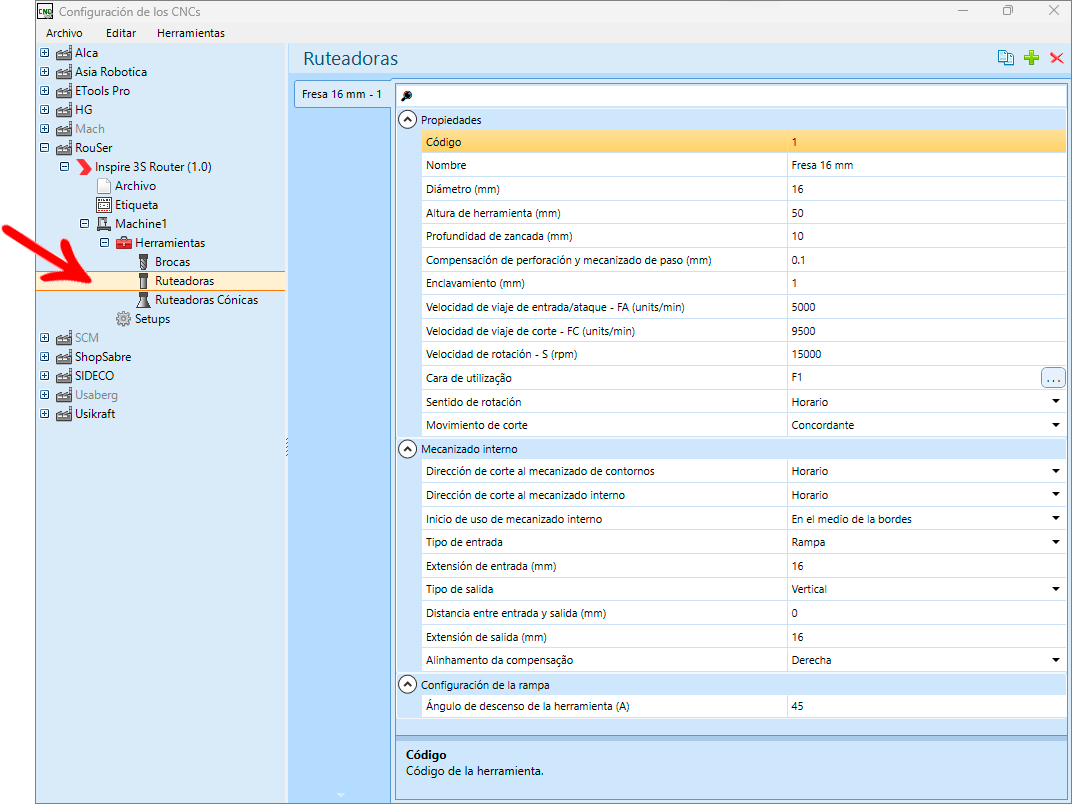Collapse the Machine1 tree node
This screenshot has height=804, width=1072.
click(84, 224)
